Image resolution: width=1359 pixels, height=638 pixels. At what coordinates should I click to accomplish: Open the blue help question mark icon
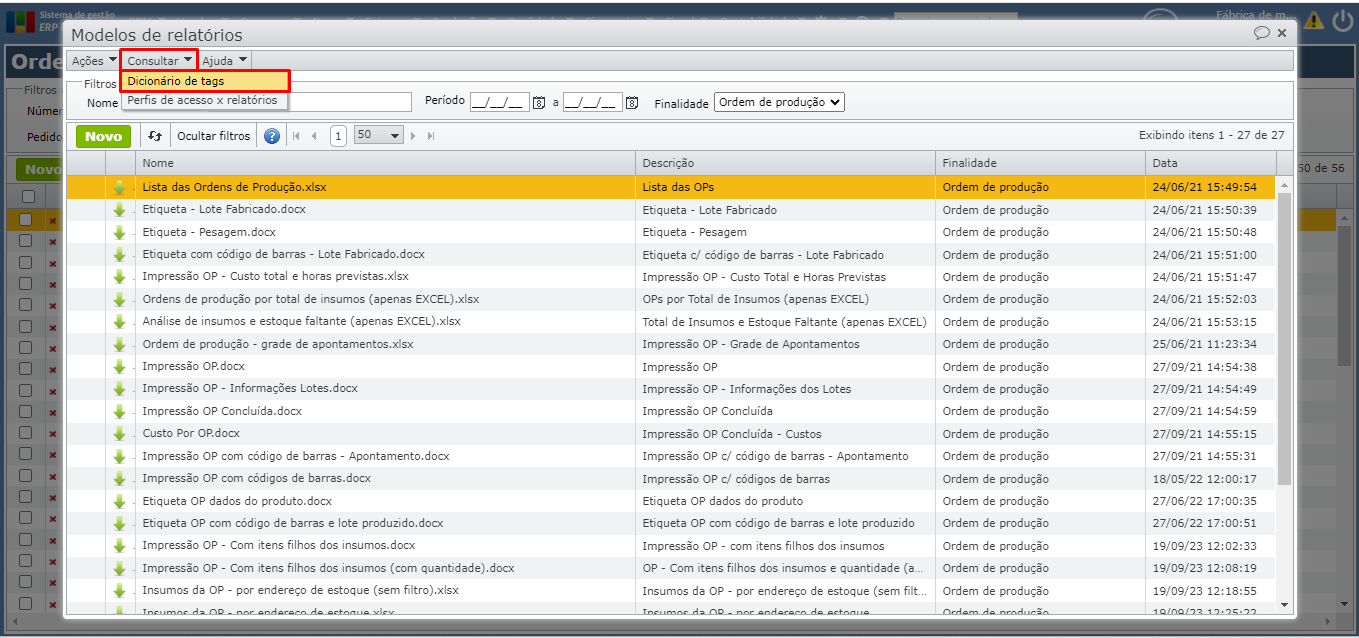click(x=271, y=136)
